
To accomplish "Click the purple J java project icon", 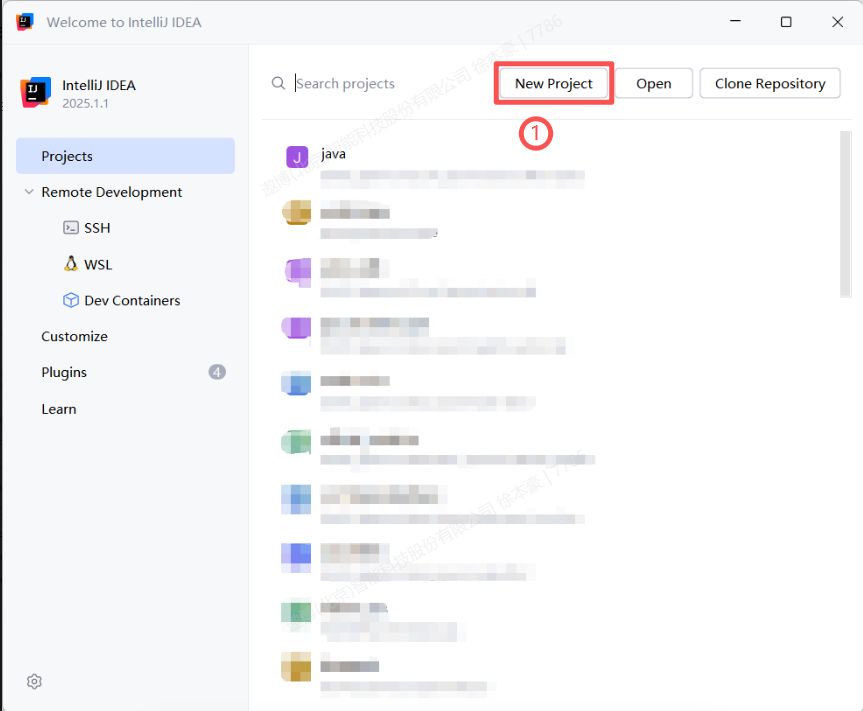I will pyautogui.click(x=297, y=157).
